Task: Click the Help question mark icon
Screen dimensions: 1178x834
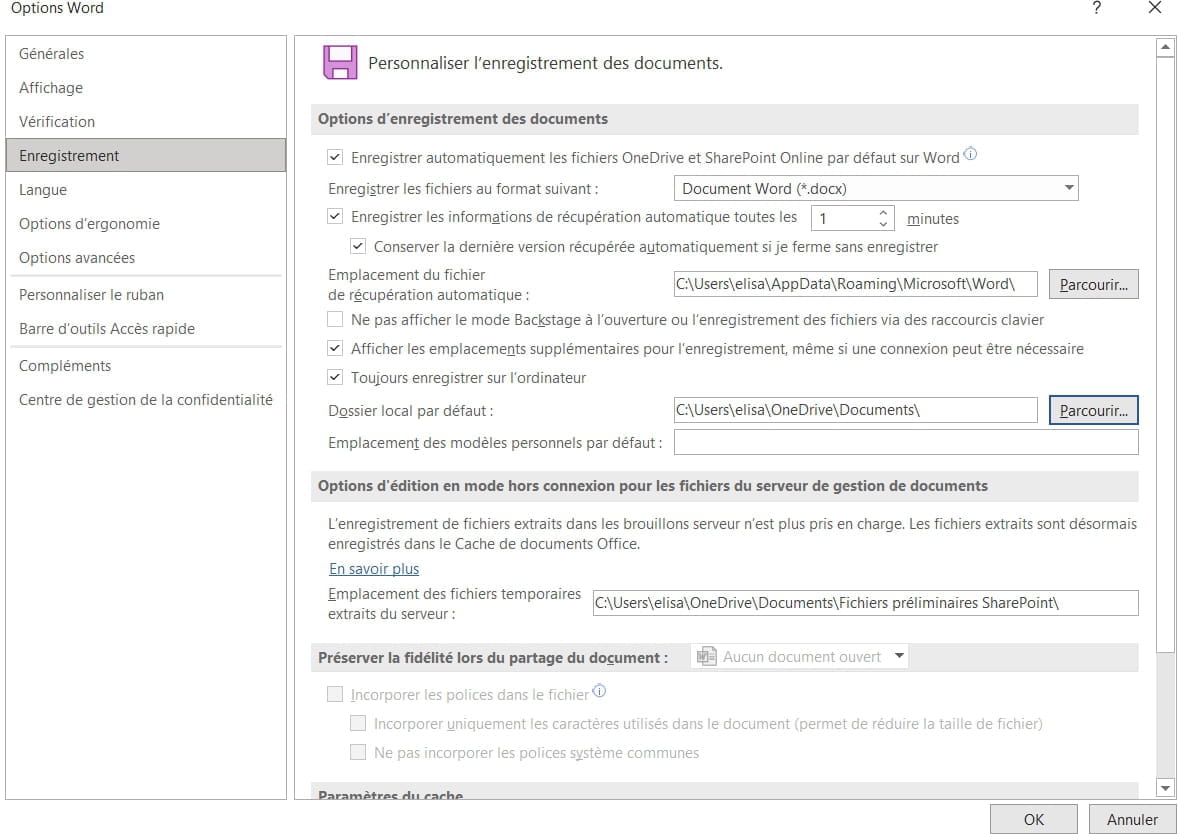Action: point(1097,8)
